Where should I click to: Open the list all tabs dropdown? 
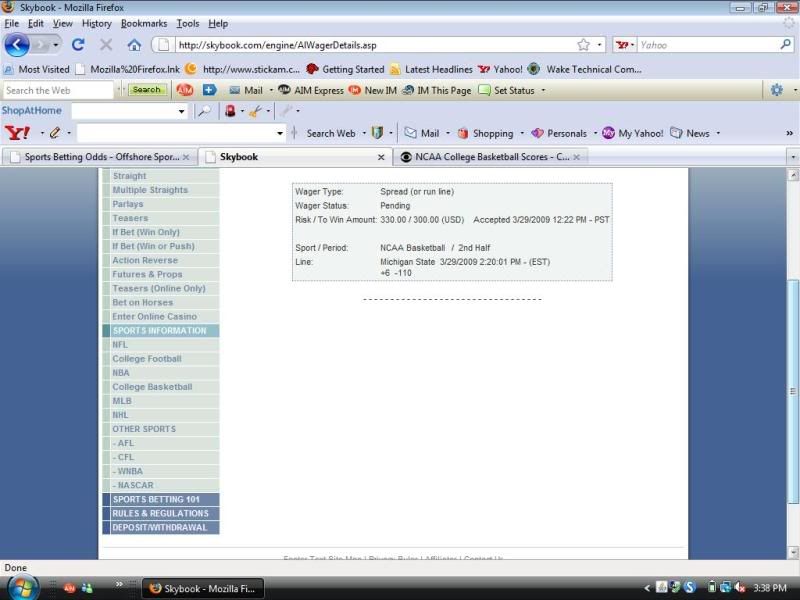[x=793, y=157]
